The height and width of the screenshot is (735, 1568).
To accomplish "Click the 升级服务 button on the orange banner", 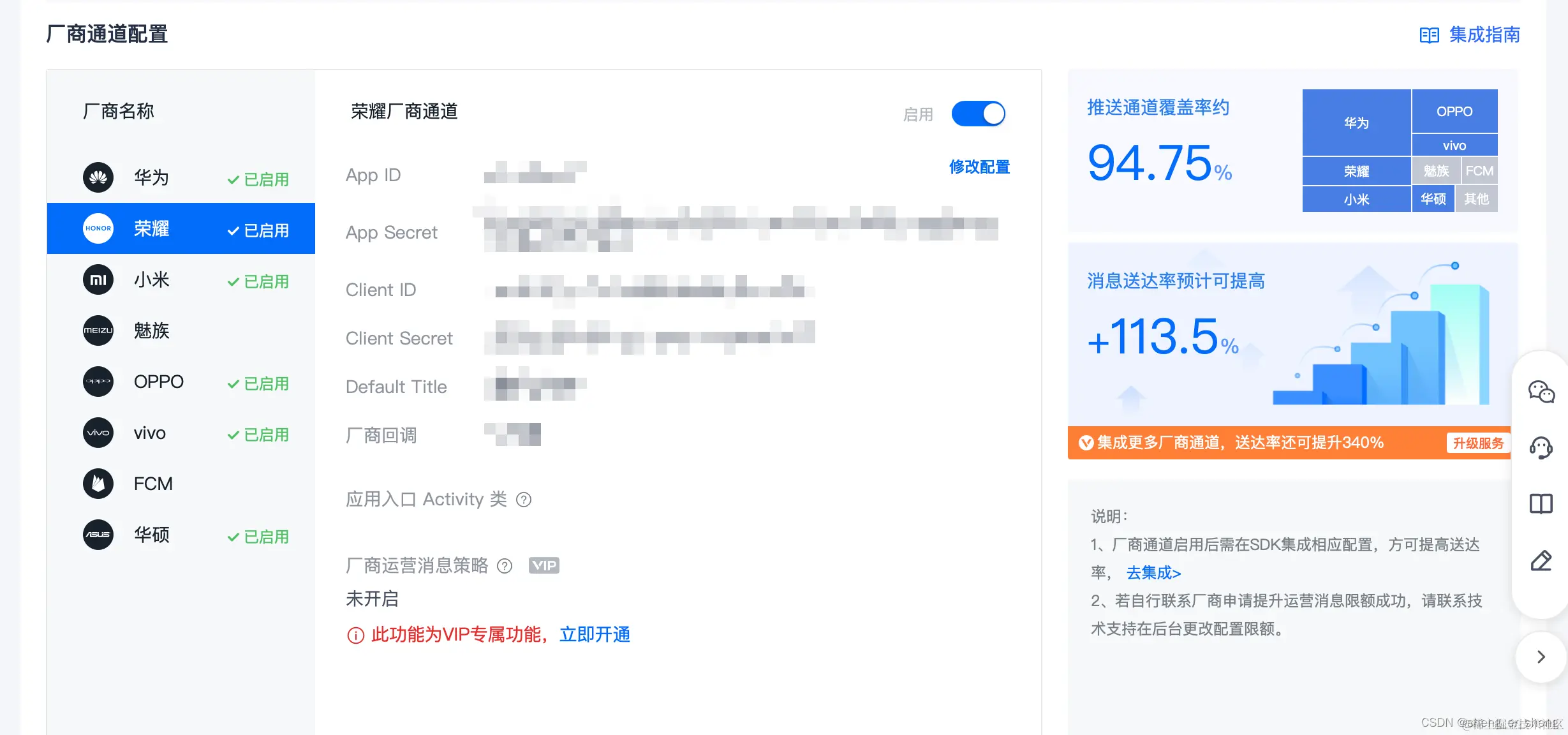I will [x=1477, y=442].
